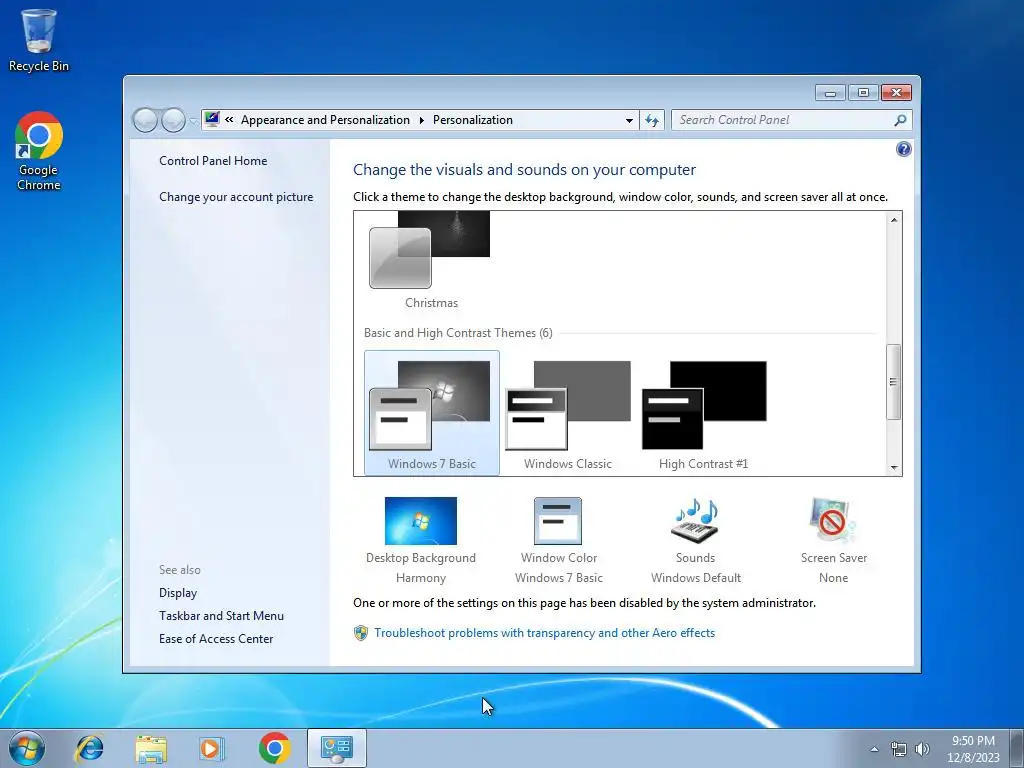Viewport: 1024px width, 768px height.
Task: Launch Internet Explorer from the taskbar
Action: point(89,748)
